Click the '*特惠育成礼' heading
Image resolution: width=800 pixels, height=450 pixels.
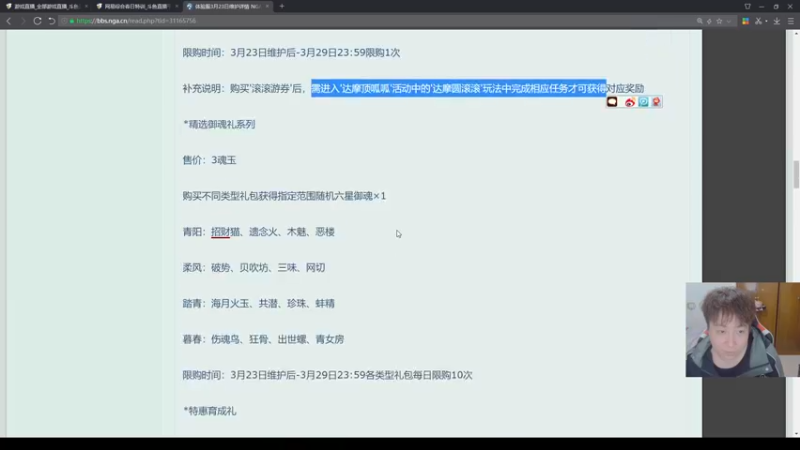(x=210, y=411)
